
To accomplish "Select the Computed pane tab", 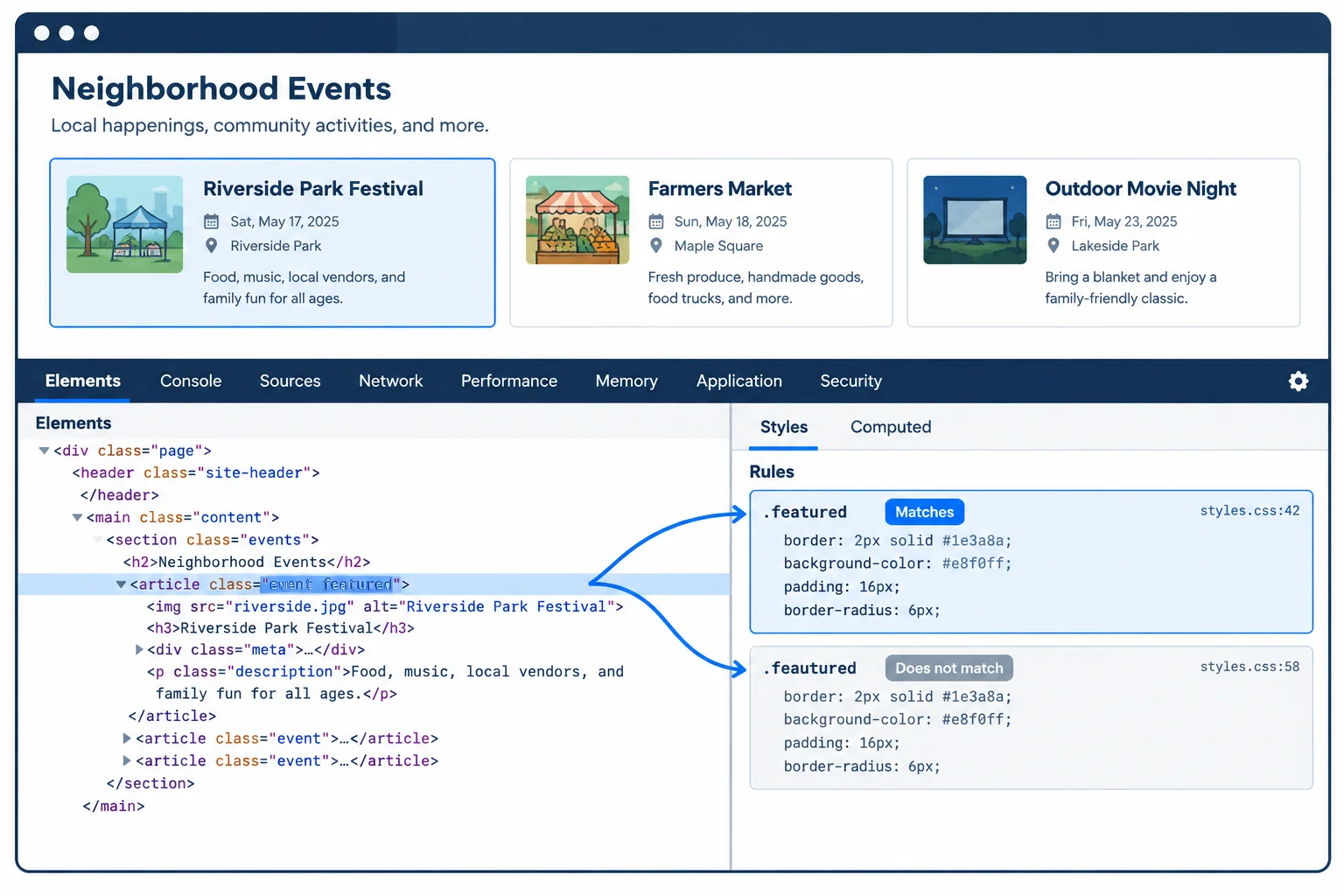I will click(x=891, y=427).
